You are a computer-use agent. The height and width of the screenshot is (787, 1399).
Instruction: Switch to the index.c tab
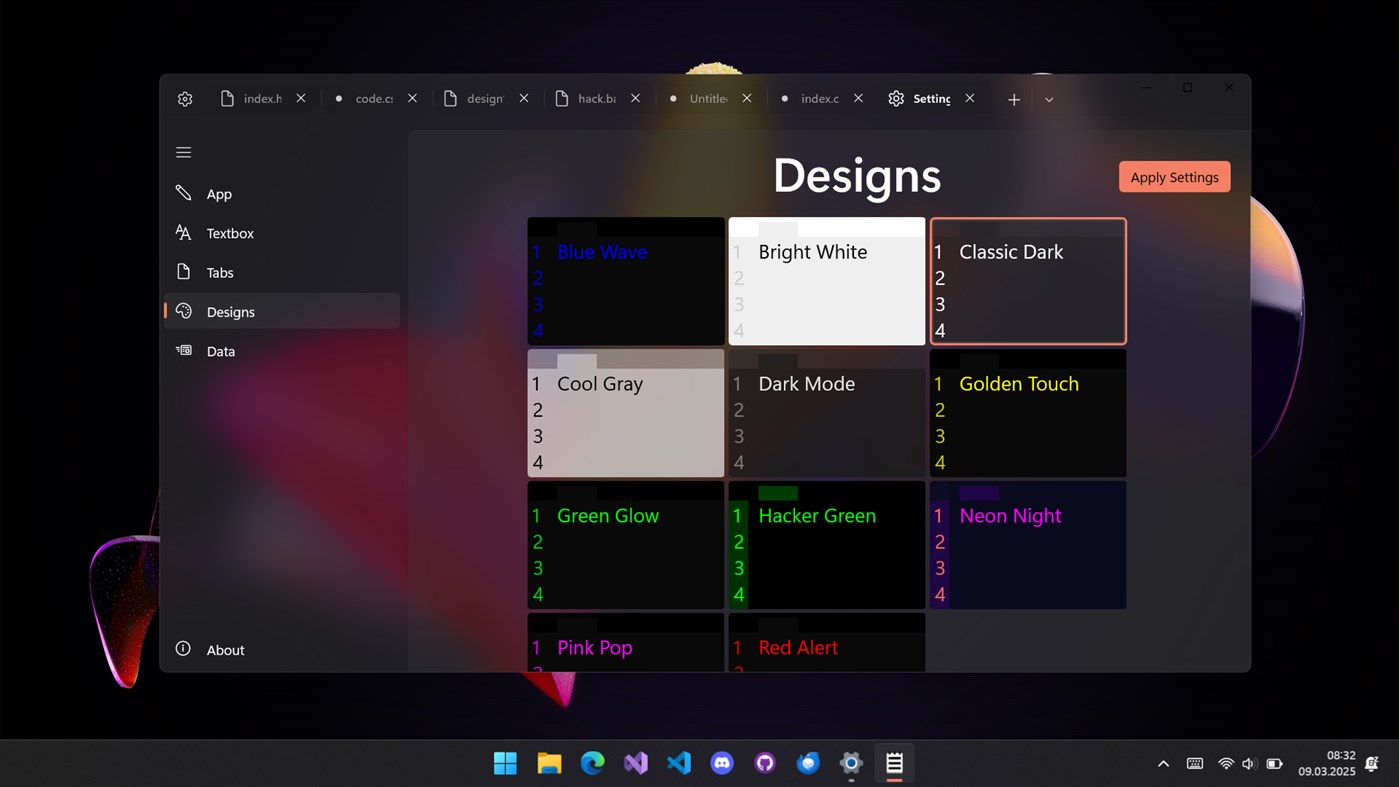point(822,98)
